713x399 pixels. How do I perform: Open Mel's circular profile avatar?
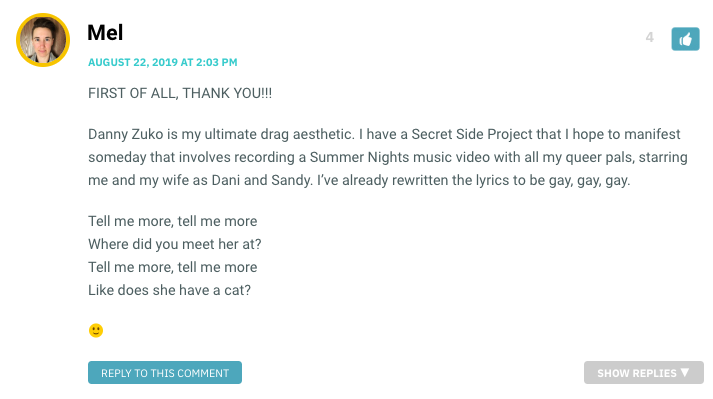(x=43, y=40)
